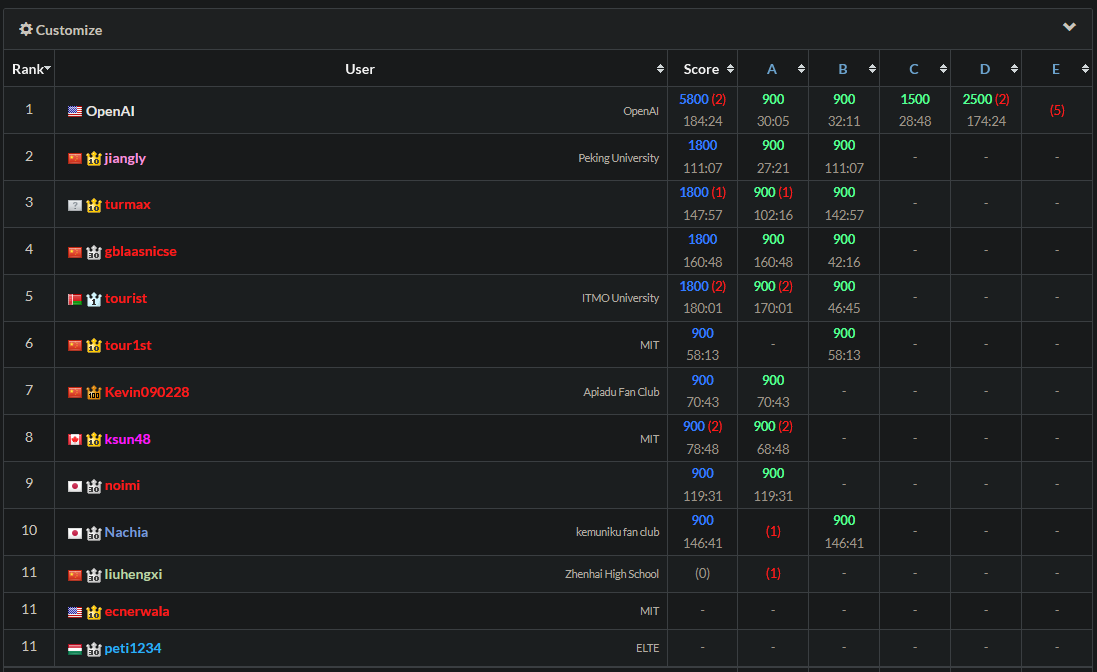Click the US flag beside OpenAI
Image resolution: width=1097 pixels, height=672 pixels.
point(75,111)
